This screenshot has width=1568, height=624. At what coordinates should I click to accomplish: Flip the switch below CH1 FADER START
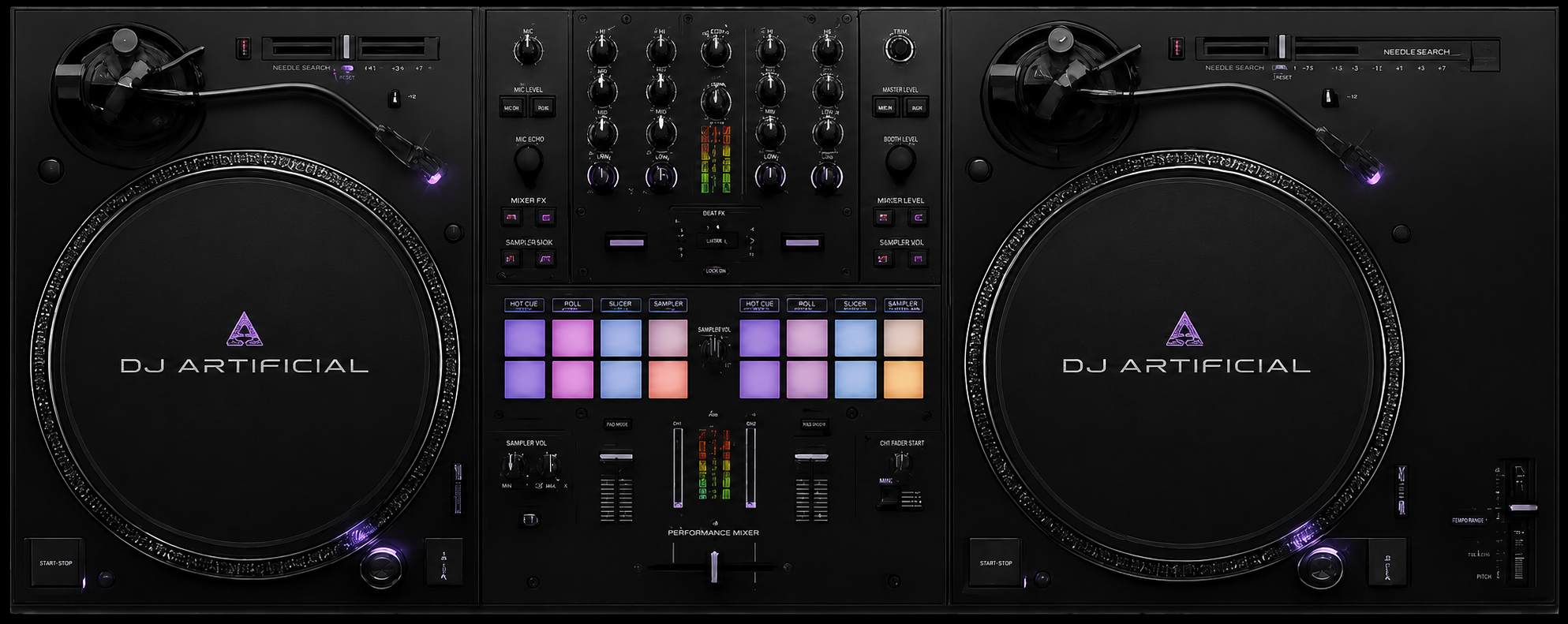tap(890, 497)
